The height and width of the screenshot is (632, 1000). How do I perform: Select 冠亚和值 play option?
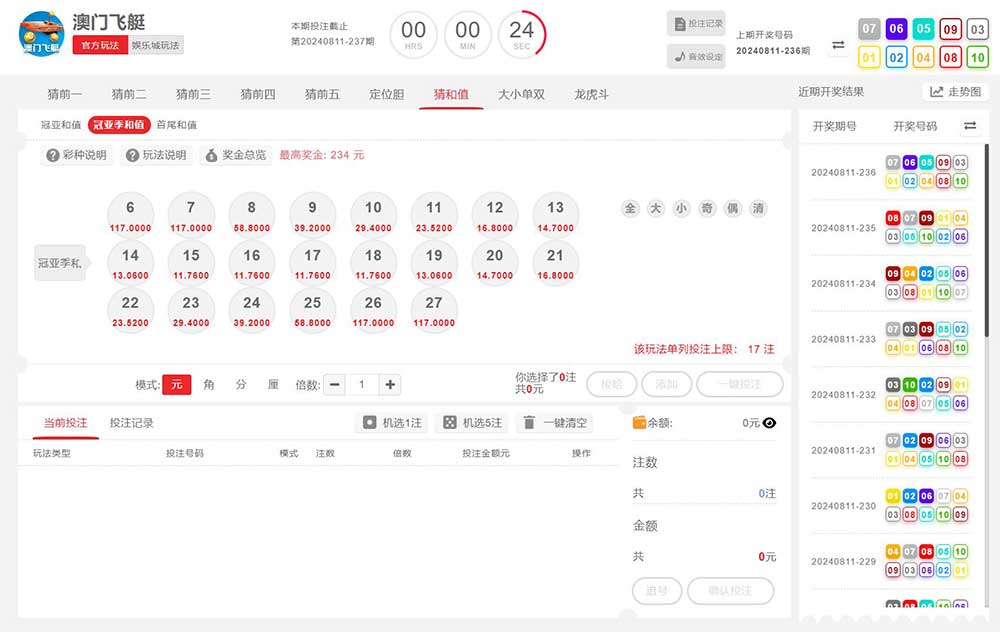pos(60,125)
